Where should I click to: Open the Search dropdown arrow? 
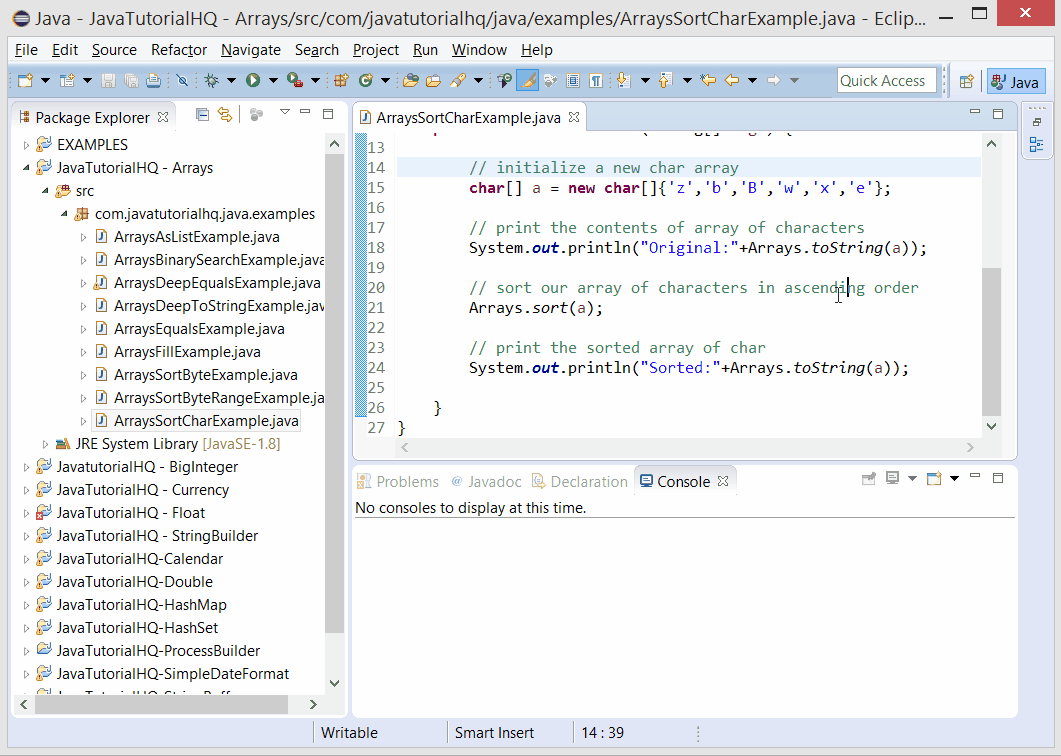[478, 81]
